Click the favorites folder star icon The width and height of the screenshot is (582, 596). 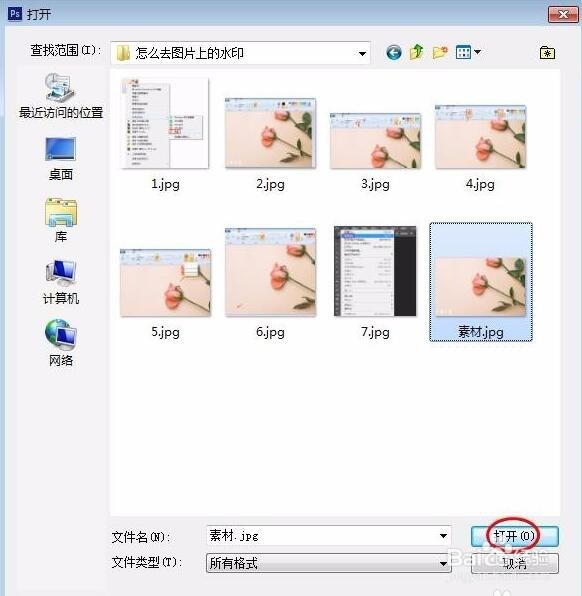(x=547, y=52)
